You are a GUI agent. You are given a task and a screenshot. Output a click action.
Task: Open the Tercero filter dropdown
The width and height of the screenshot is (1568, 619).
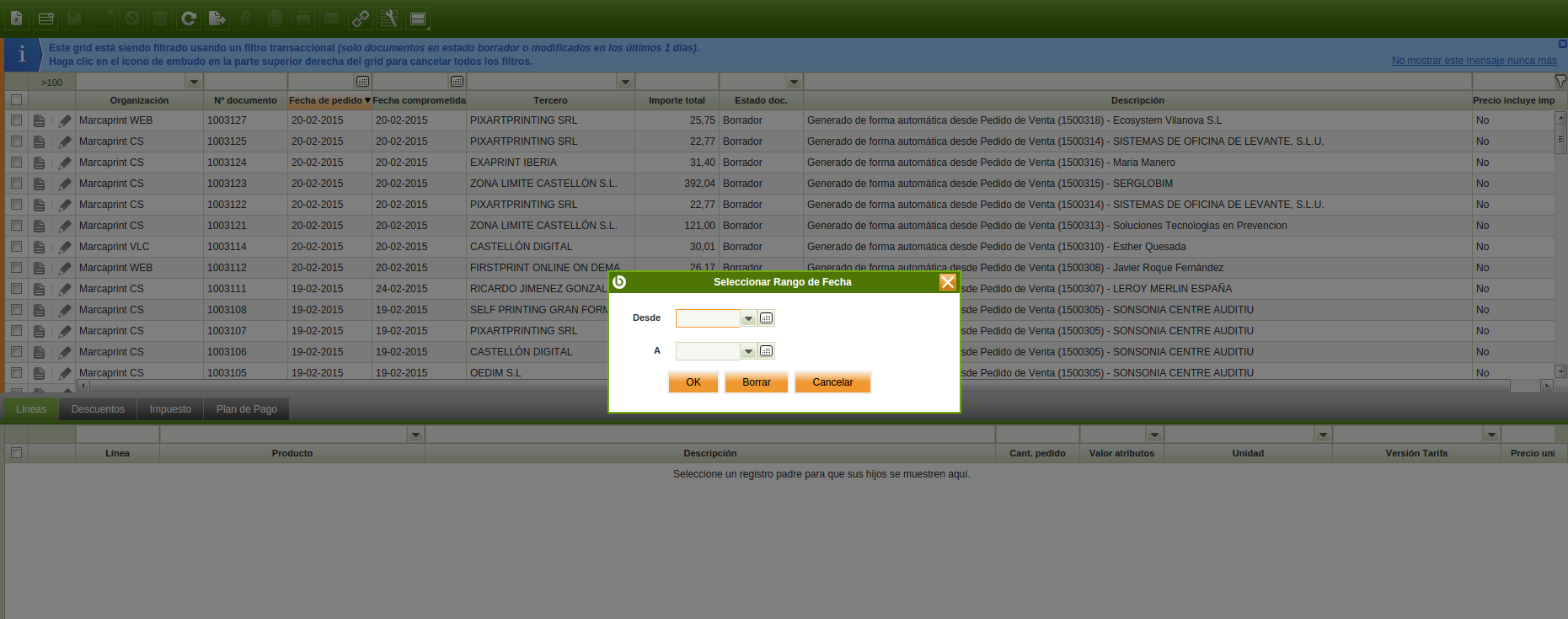[625, 82]
